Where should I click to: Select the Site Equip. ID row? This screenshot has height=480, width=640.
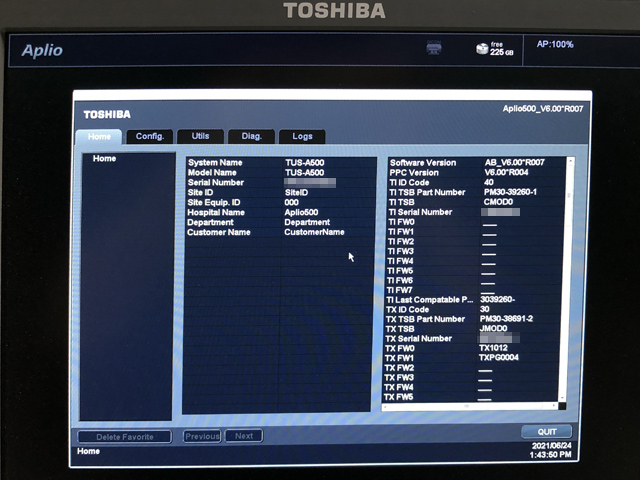(280, 202)
